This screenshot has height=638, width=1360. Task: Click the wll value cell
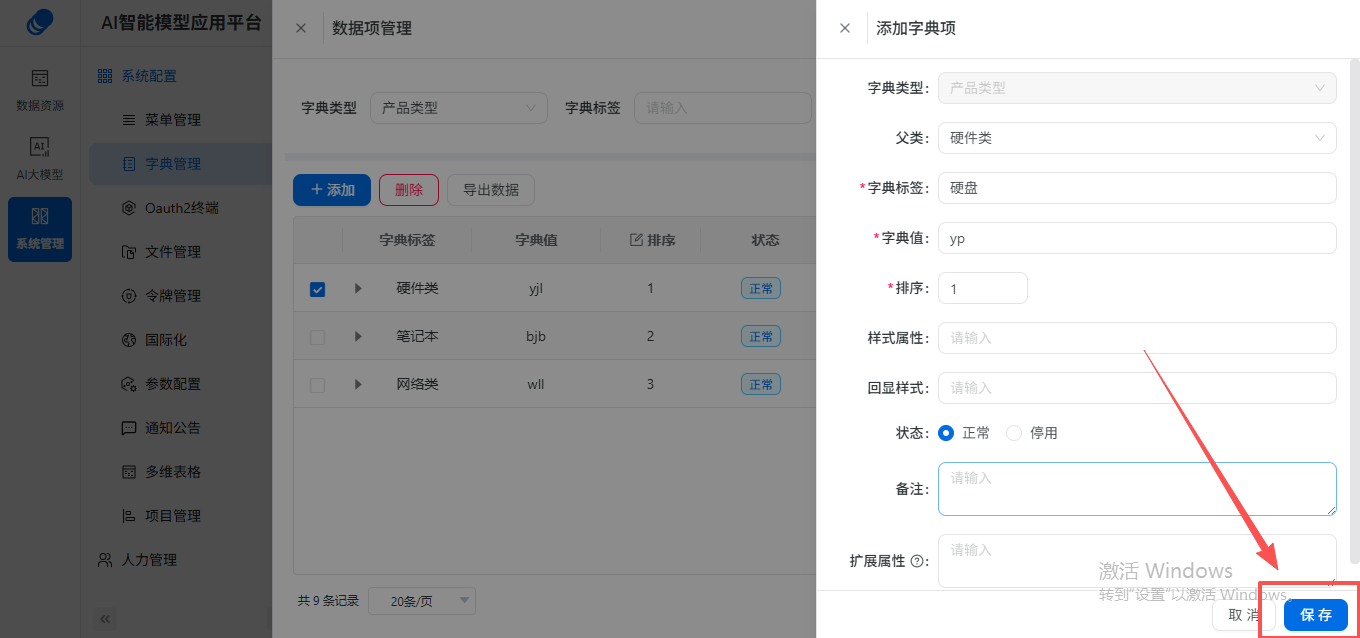[x=536, y=385]
